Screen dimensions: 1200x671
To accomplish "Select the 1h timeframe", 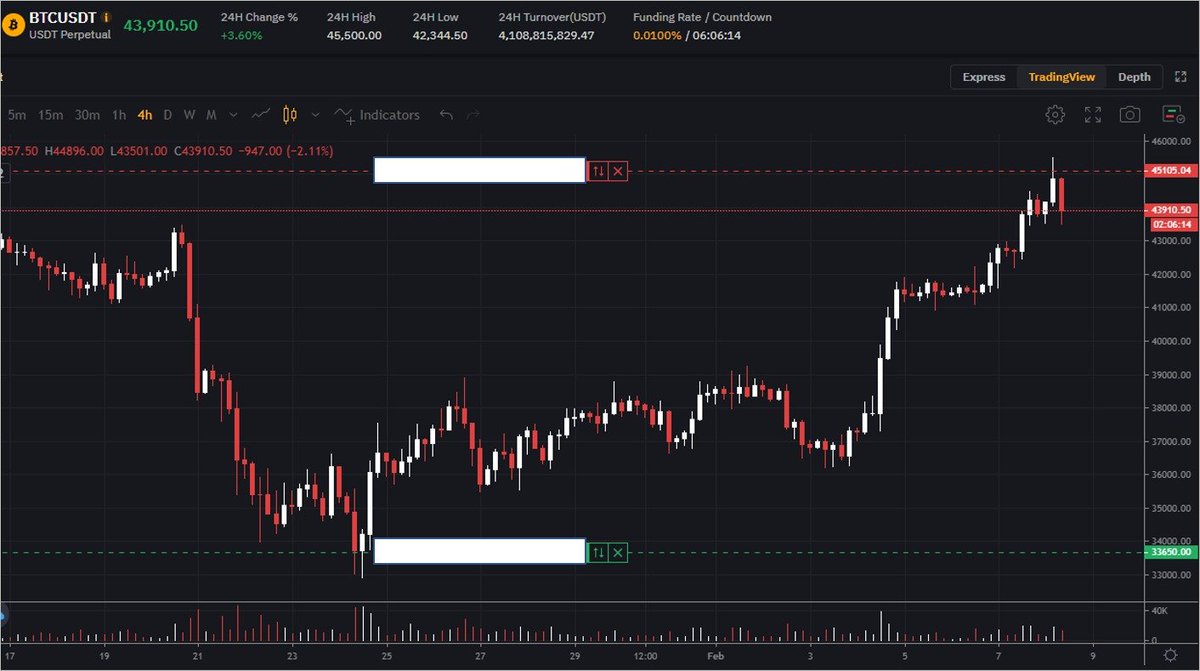I will pos(119,115).
